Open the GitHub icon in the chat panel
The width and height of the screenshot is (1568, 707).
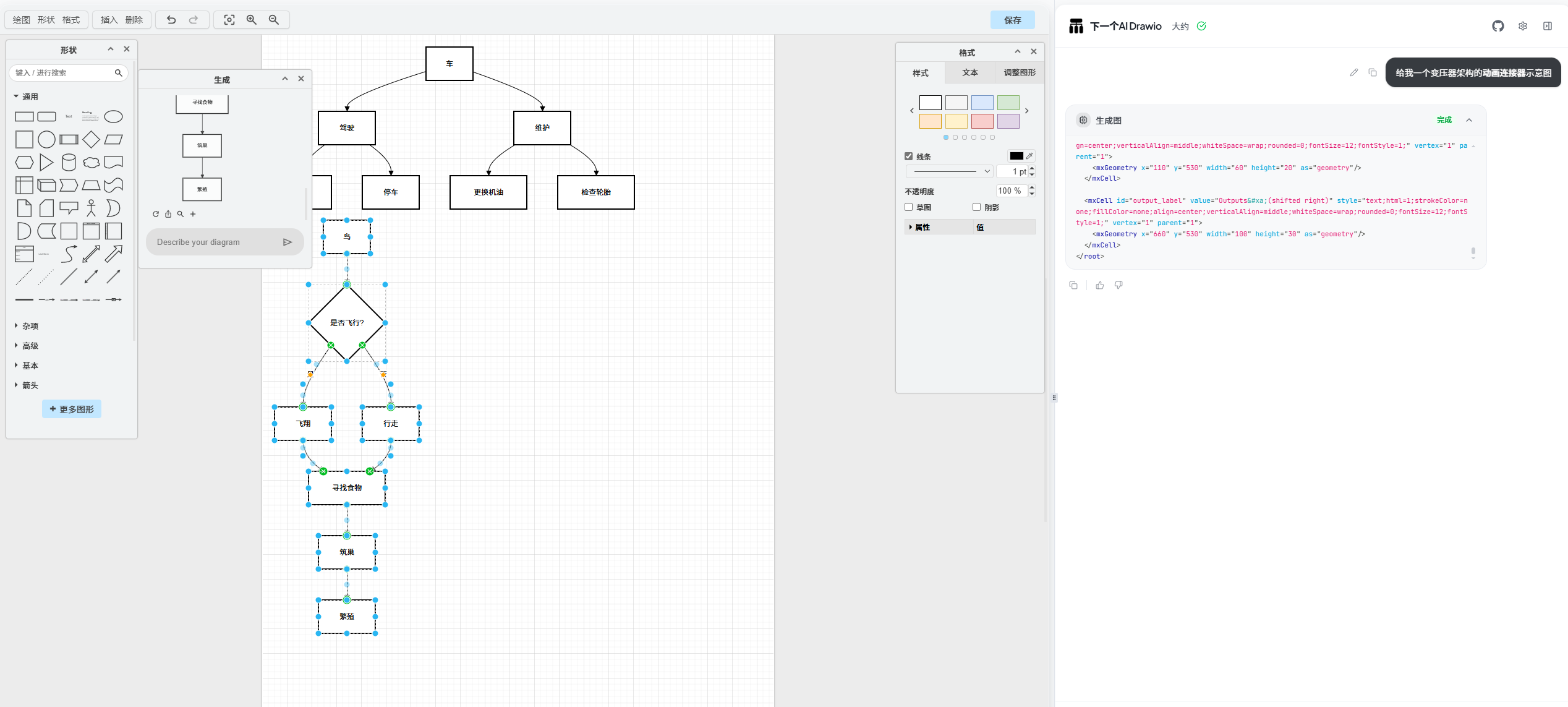[x=1498, y=26]
